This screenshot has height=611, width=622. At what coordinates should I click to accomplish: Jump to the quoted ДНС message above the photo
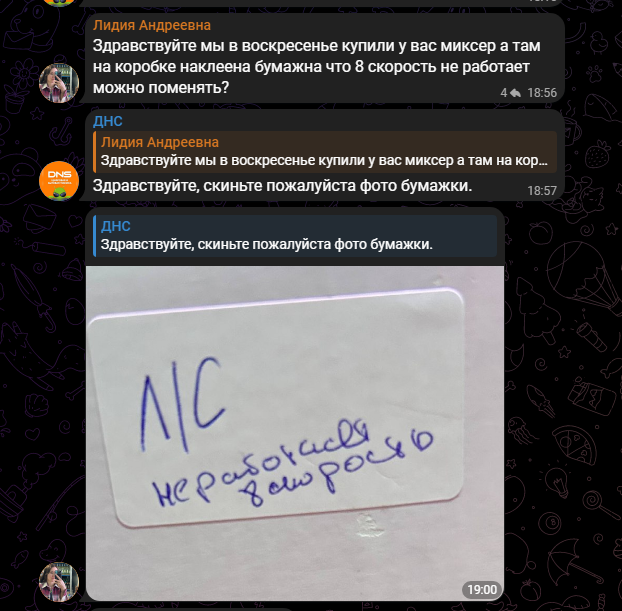(x=295, y=236)
